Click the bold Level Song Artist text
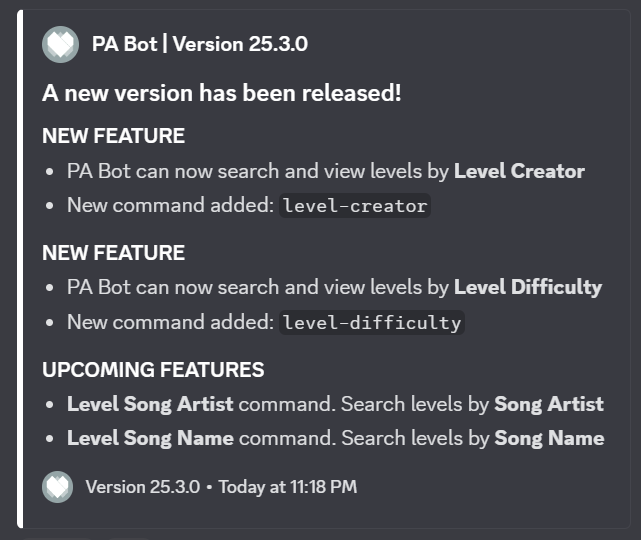The height and width of the screenshot is (540, 641). pyautogui.click(x=150, y=405)
